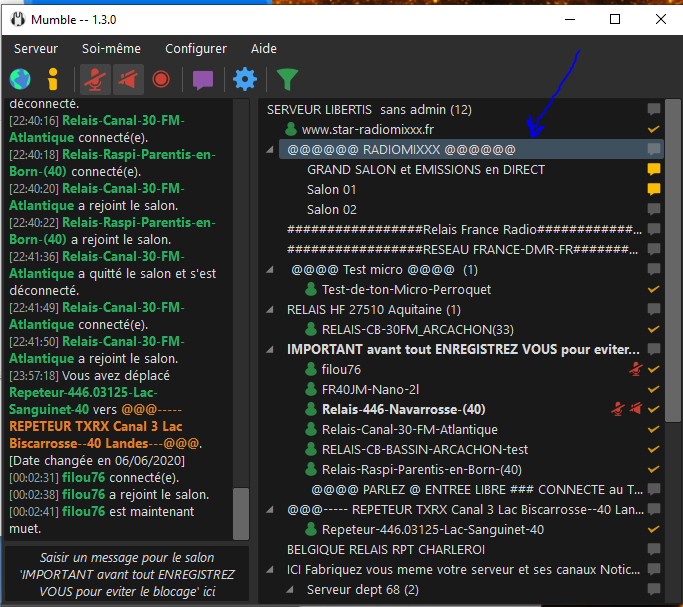Click authenticated checkmark beside www.star-radiomixxx.fr
683x607 pixels.
click(x=653, y=129)
